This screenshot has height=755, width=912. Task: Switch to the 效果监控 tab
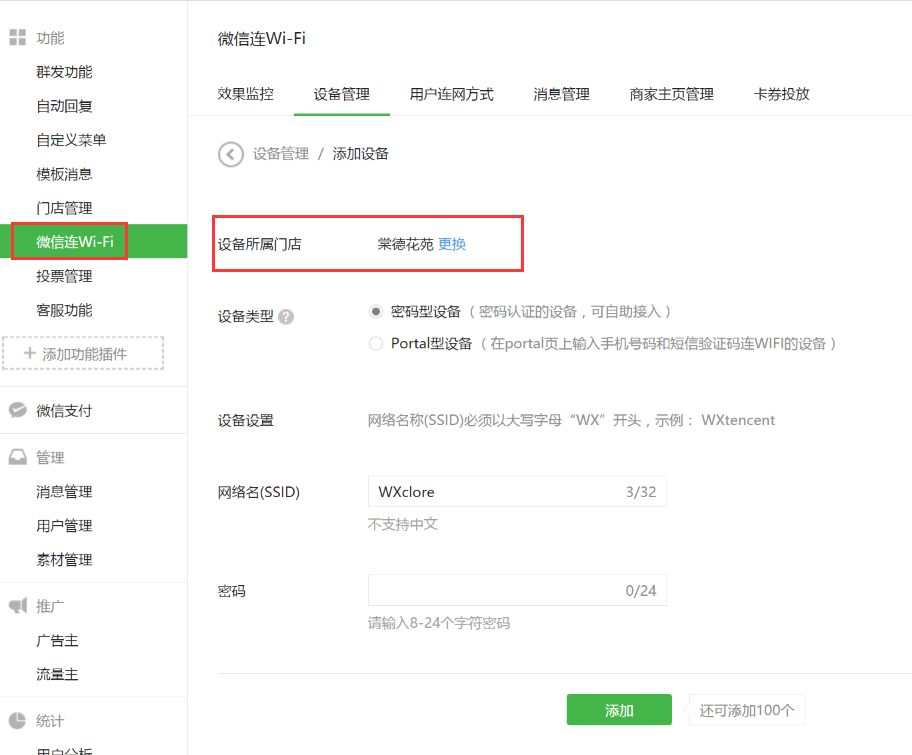click(x=245, y=94)
